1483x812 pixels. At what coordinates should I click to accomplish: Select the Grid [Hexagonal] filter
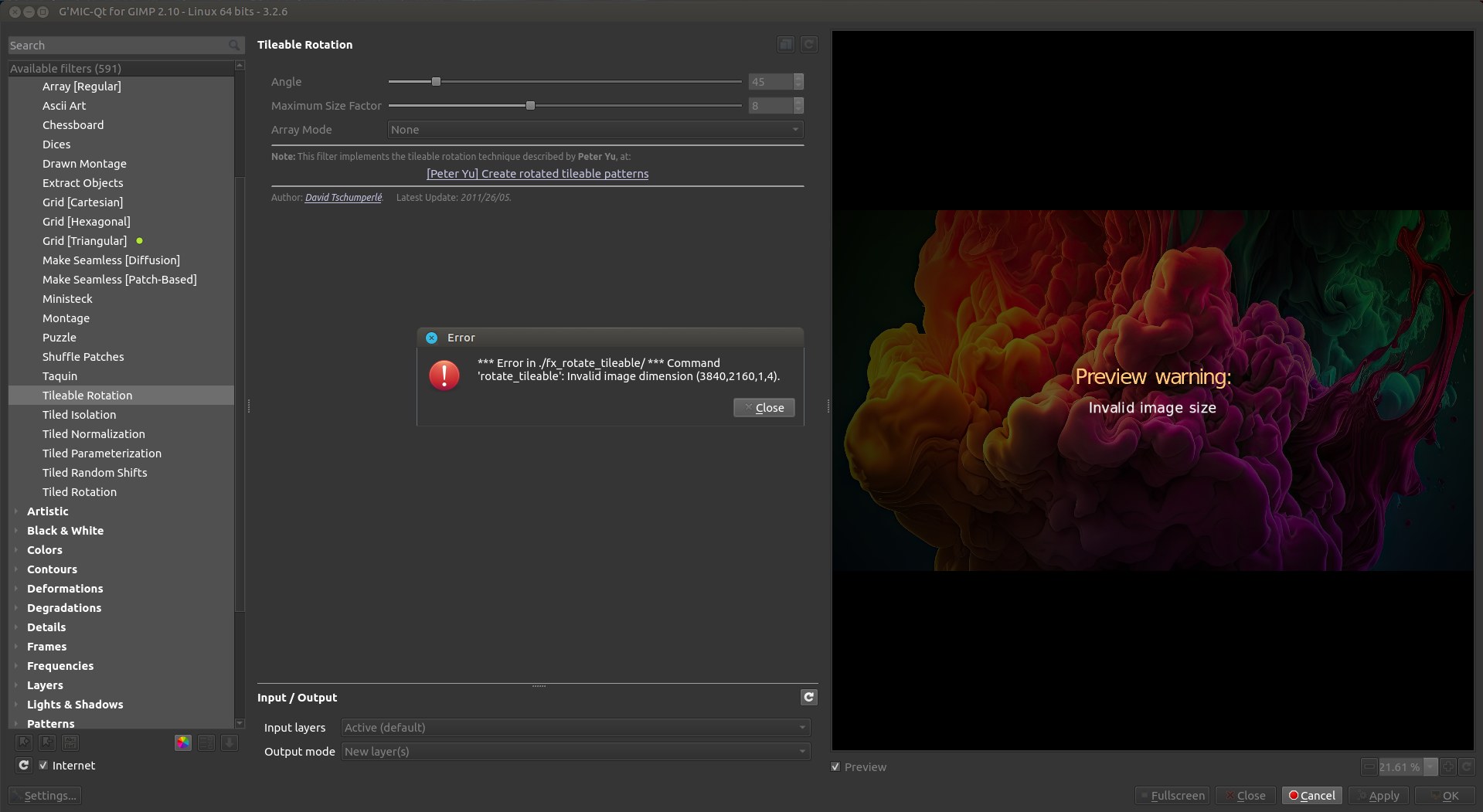[x=86, y=222]
